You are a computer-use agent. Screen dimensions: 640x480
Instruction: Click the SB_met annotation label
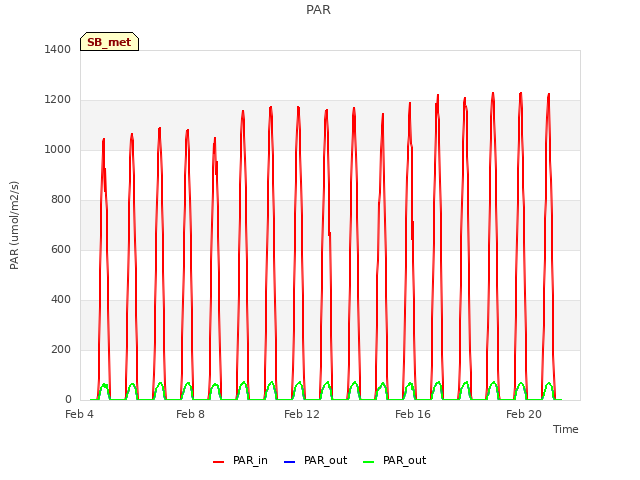point(109,42)
